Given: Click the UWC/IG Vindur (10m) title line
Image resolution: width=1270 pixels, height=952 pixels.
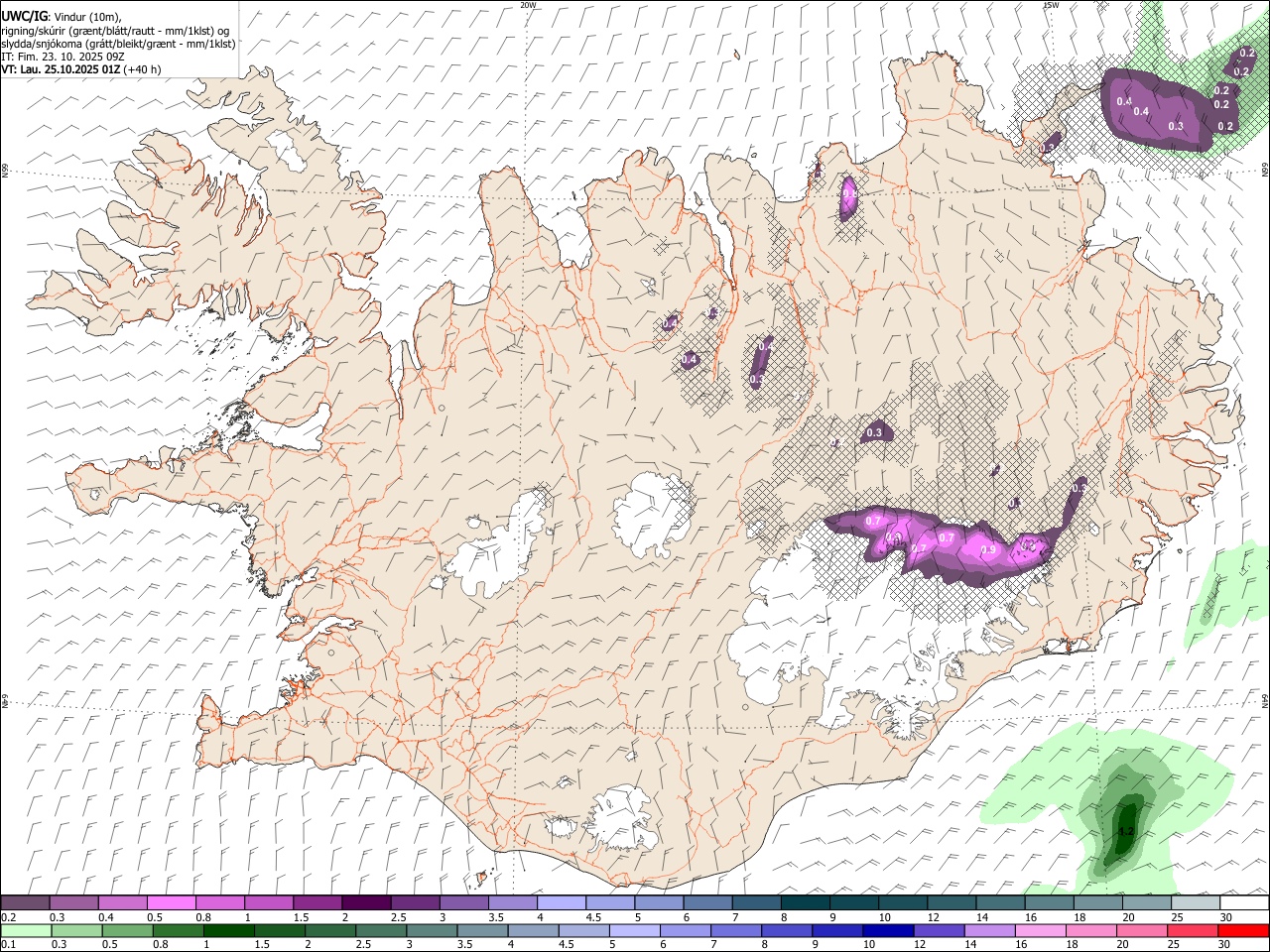Looking at the screenshot, I should click(x=61, y=16).
